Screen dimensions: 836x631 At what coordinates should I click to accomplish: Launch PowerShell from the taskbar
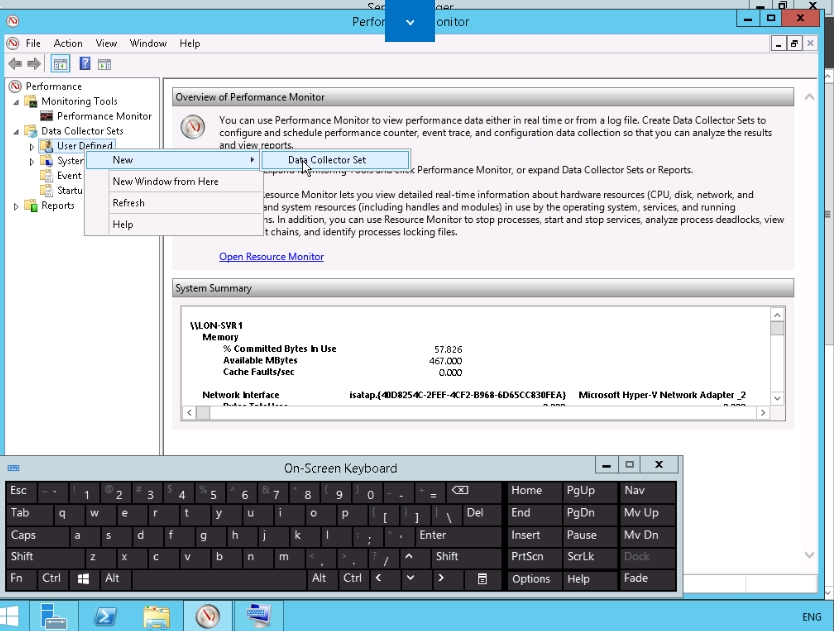[105, 617]
